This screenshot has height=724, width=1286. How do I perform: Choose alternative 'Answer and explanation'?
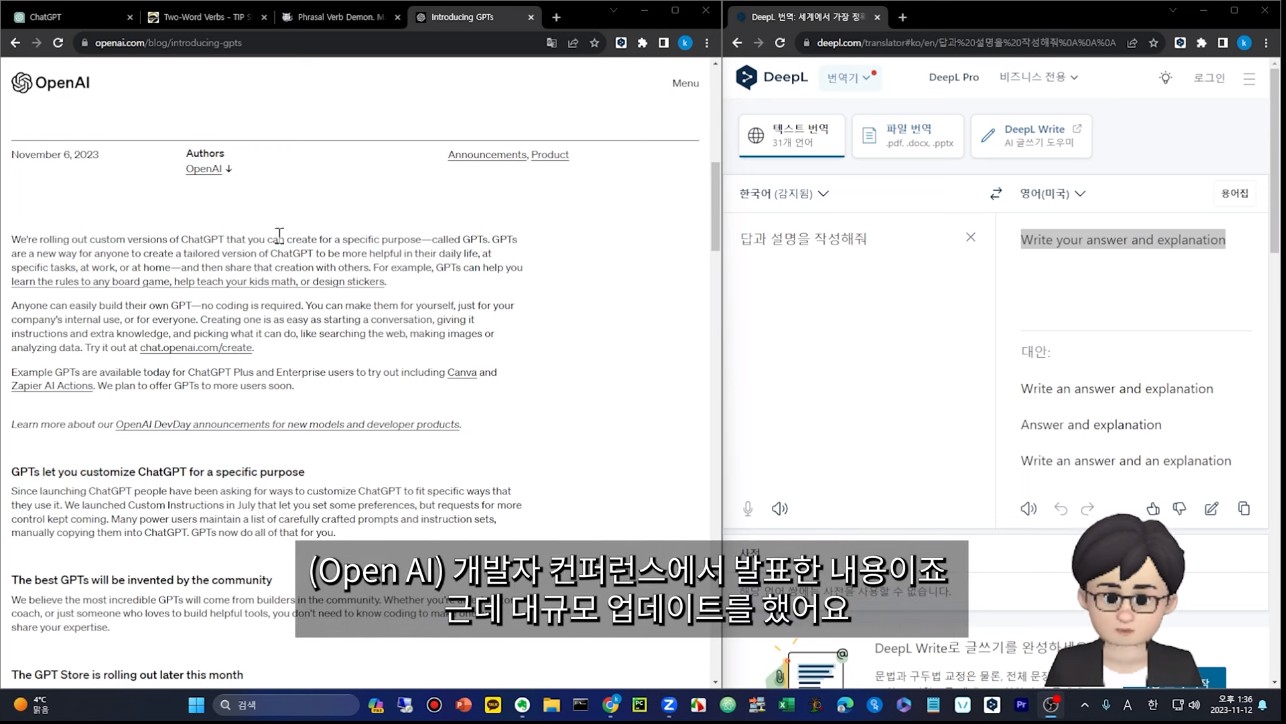click(x=1091, y=425)
